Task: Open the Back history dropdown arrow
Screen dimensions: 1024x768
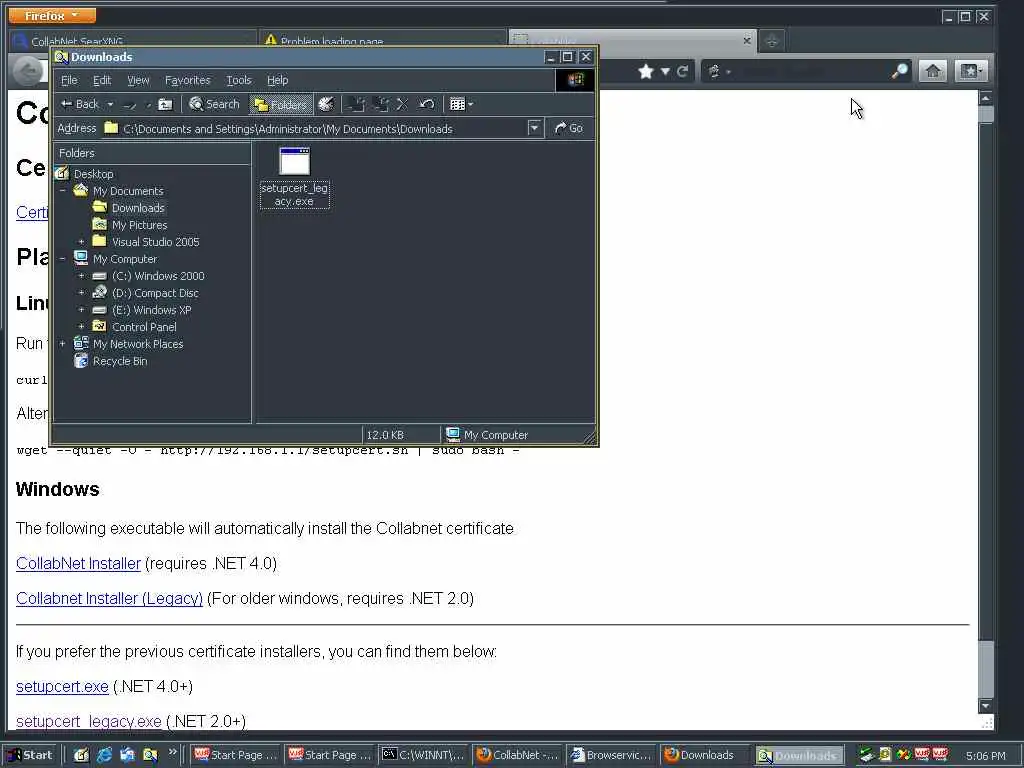Action: 110,104
